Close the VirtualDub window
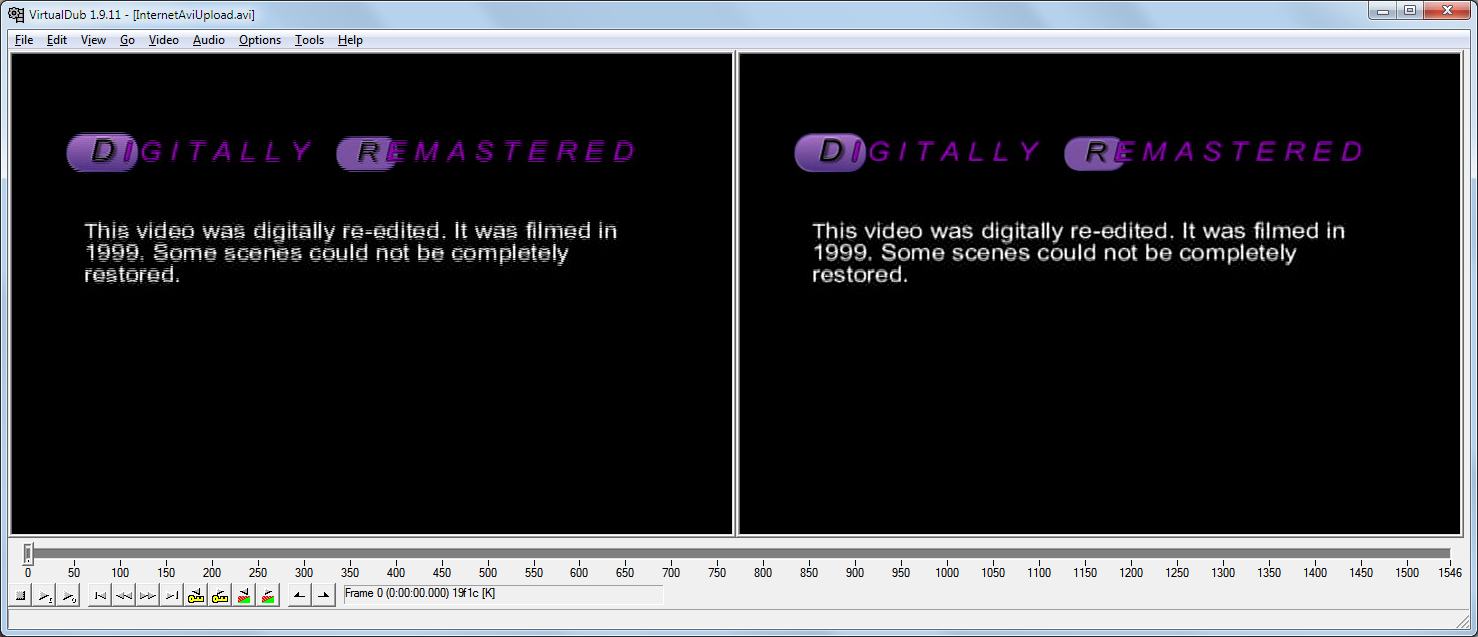Viewport: 1478px width, 637px height. point(1447,10)
